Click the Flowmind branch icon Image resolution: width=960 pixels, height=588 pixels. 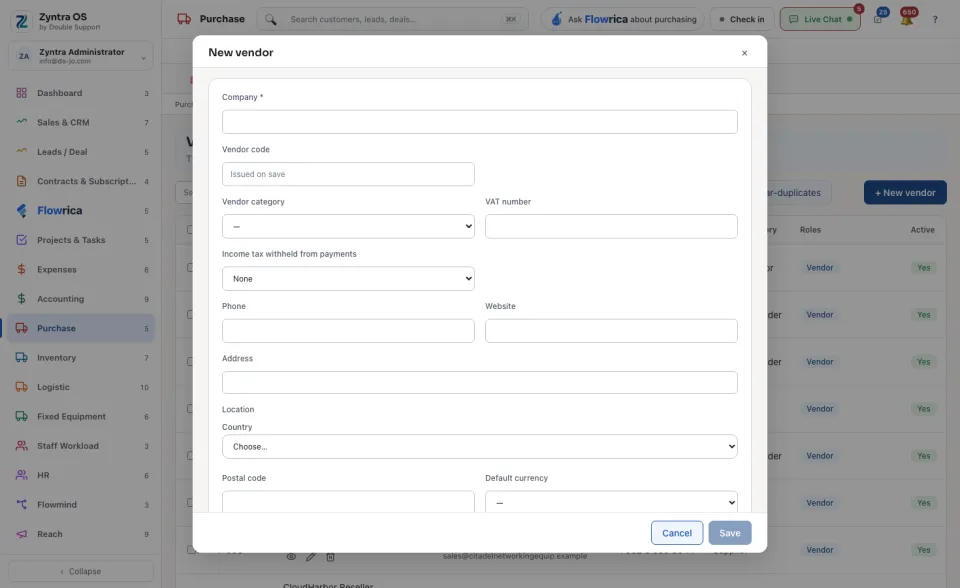[x=21, y=504]
